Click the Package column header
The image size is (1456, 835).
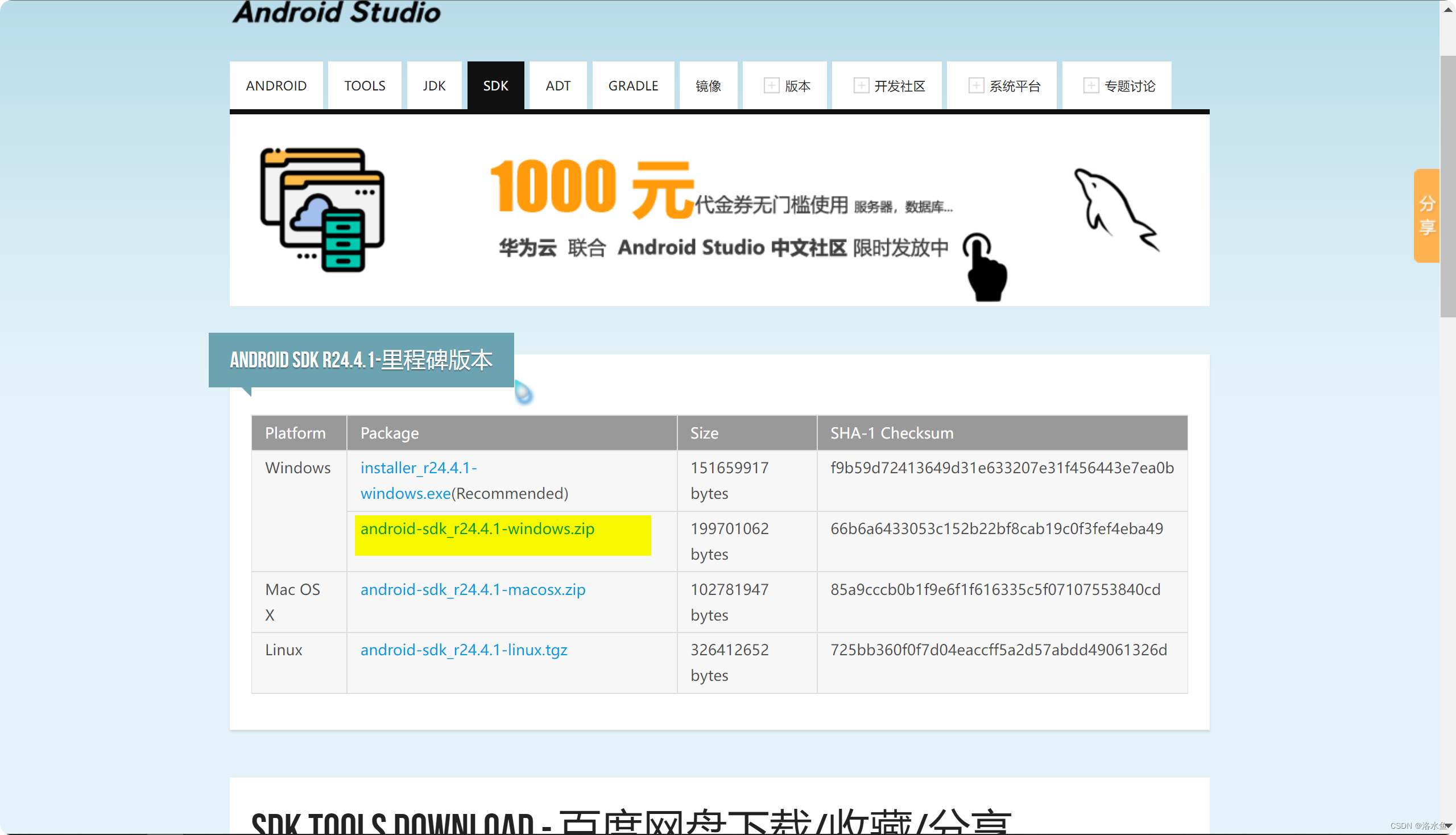[511, 433]
